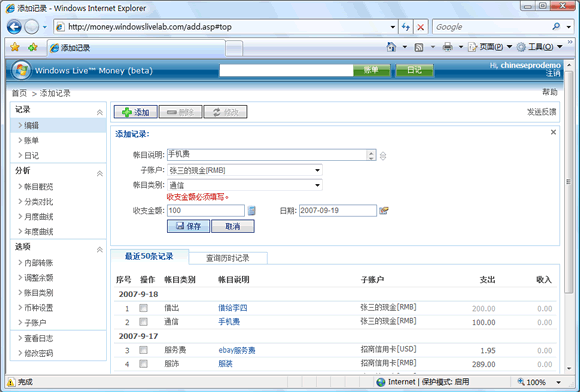Image resolution: width=580 pixels, height=392 pixels.
Task: Click 注销 to log out
Action: pyautogui.click(x=553, y=73)
